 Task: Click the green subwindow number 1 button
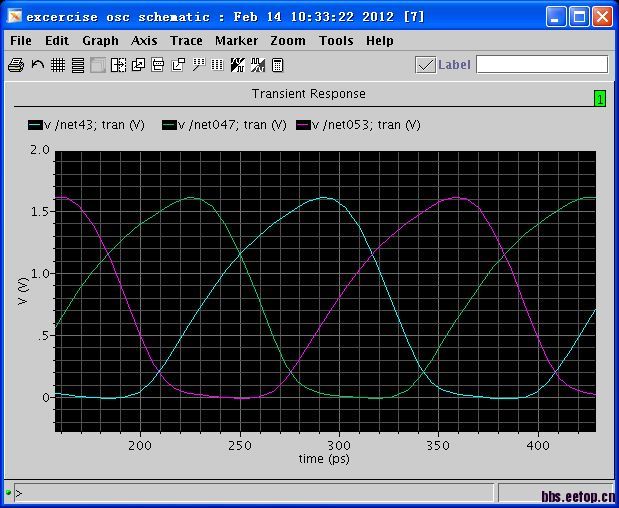[x=600, y=98]
